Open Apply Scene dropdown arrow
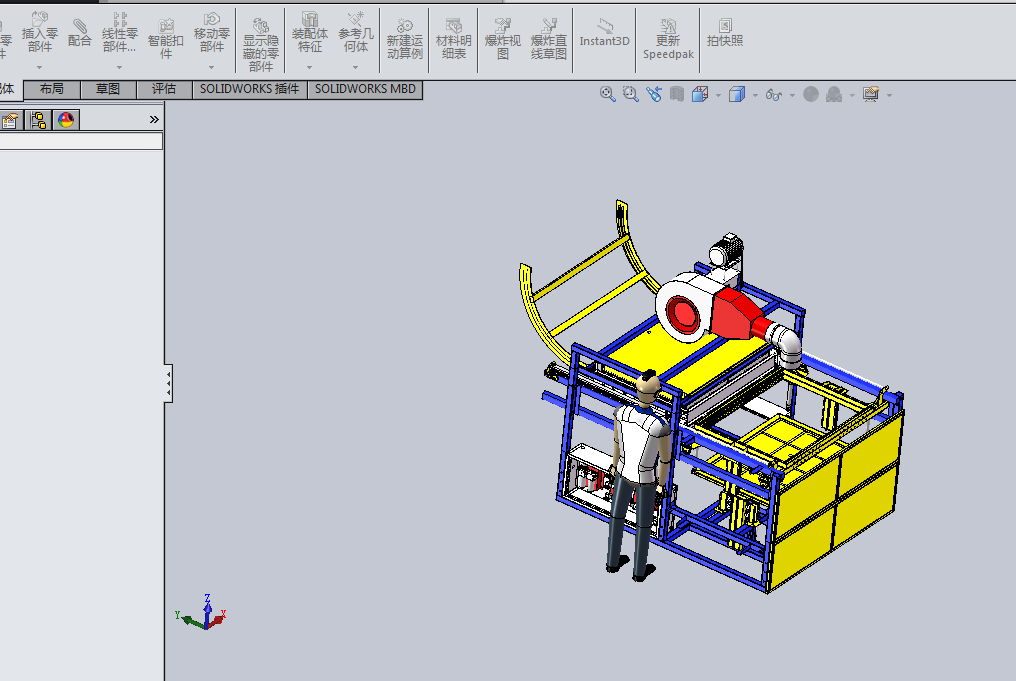1016x681 pixels. (x=852, y=96)
